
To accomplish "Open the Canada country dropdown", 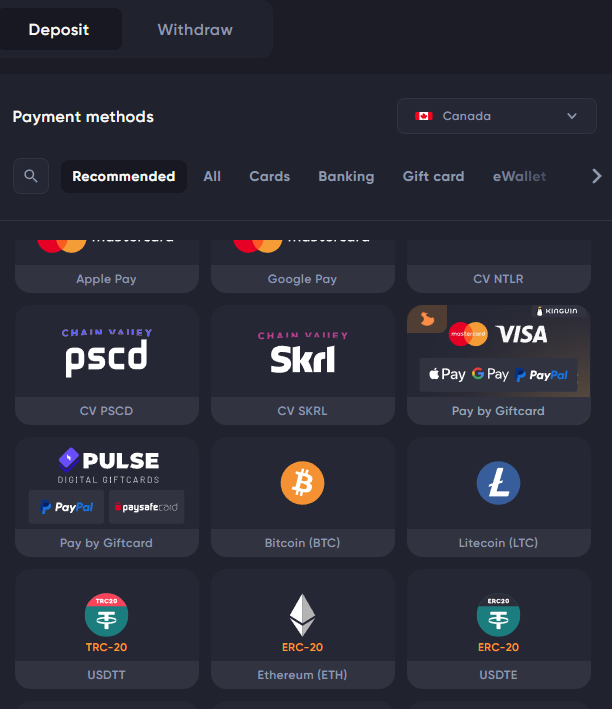I will pos(497,116).
